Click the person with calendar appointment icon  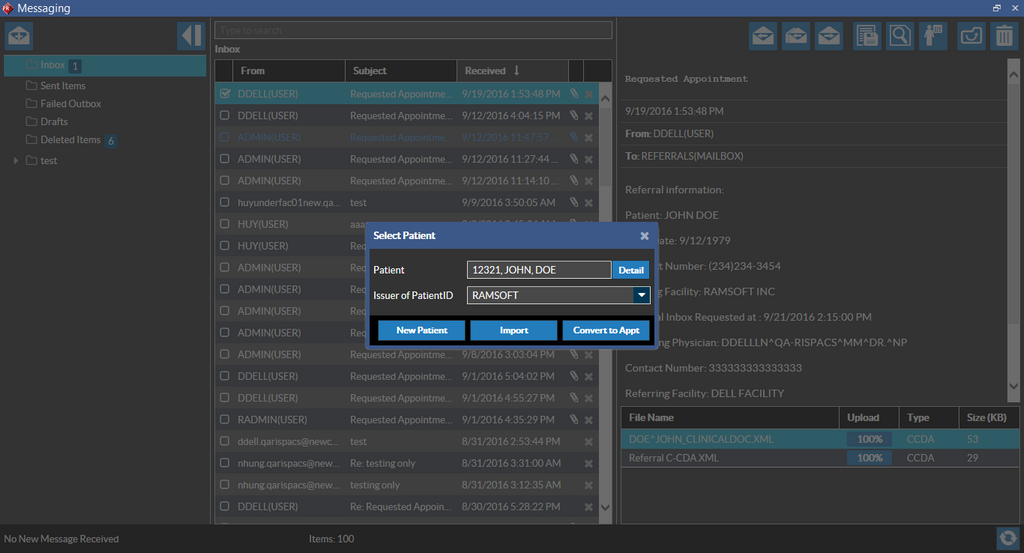[933, 36]
